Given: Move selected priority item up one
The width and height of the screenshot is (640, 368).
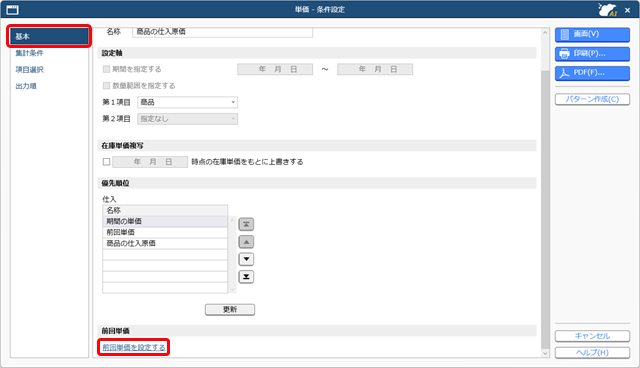Looking at the screenshot, I should [246, 242].
